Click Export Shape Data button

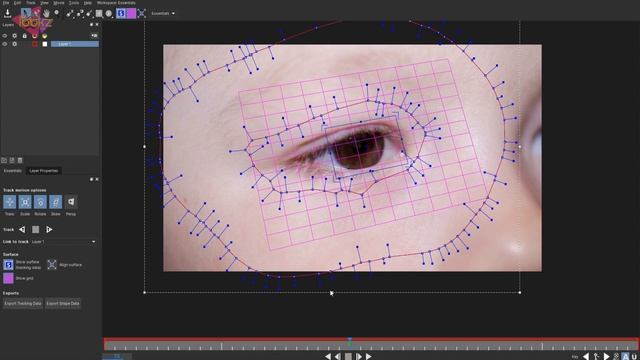tap(63, 304)
